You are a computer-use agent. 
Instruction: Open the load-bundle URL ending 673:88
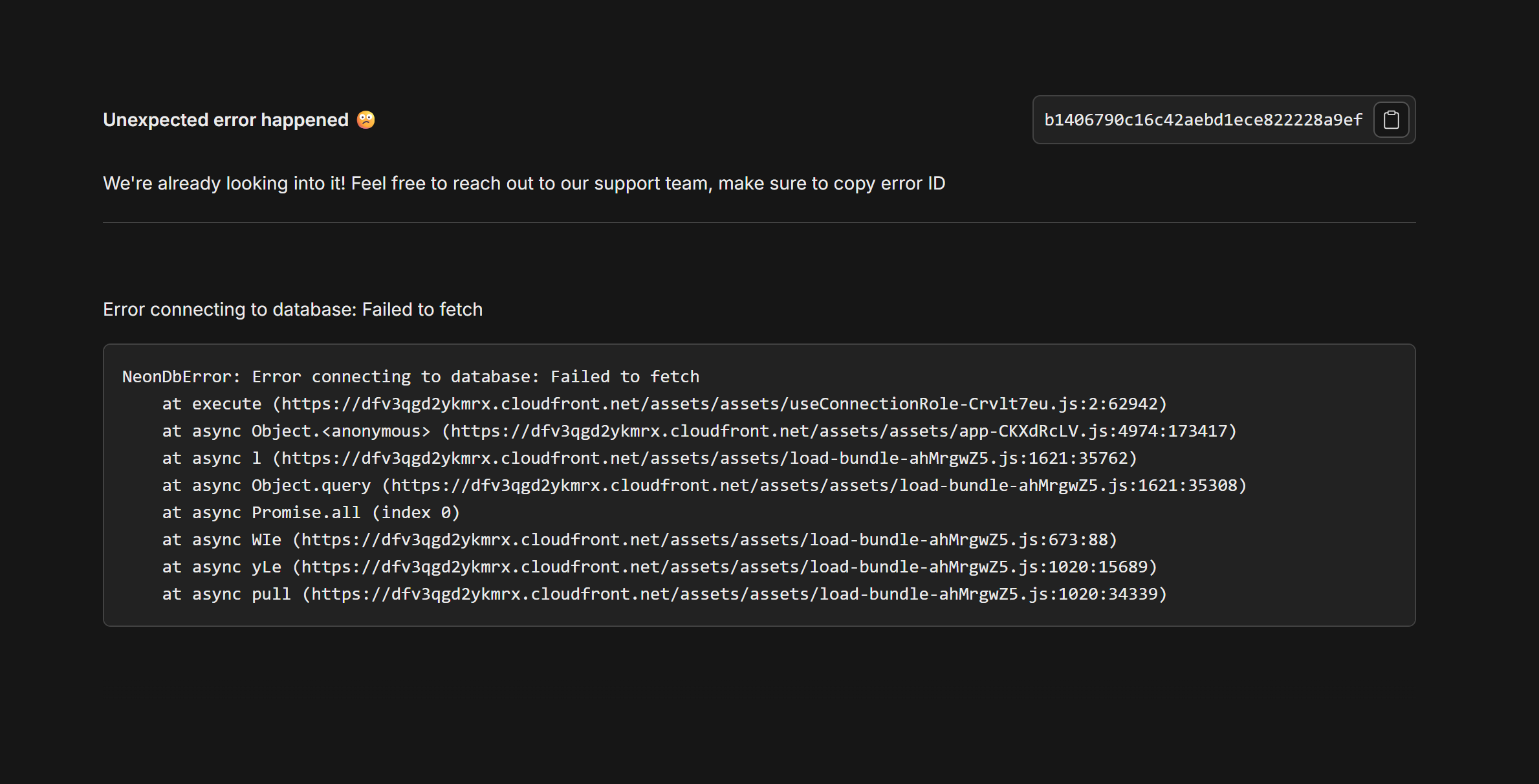click(x=704, y=539)
